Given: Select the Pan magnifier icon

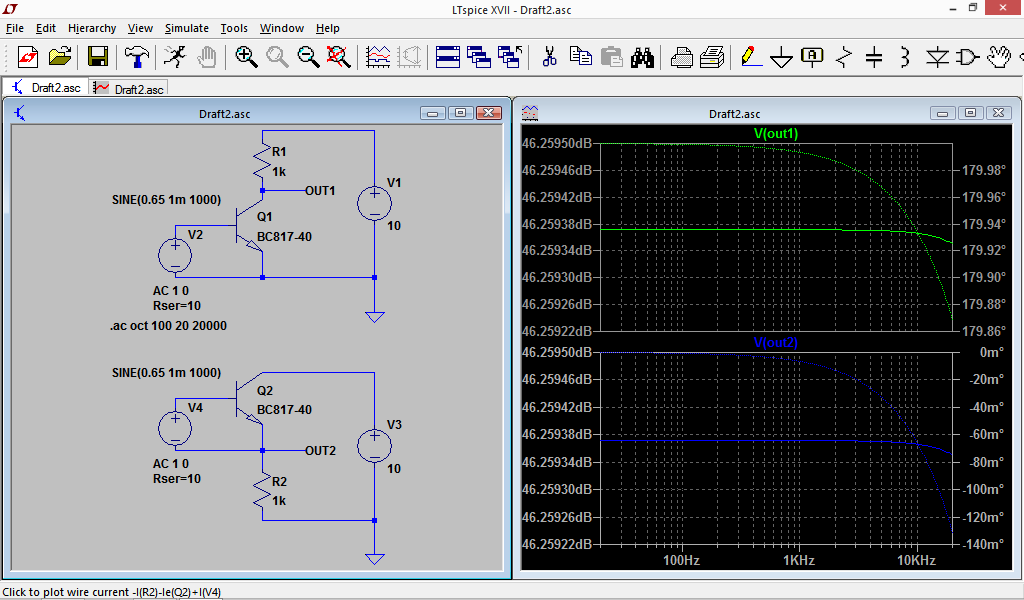Looking at the screenshot, I should coord(278,57).
